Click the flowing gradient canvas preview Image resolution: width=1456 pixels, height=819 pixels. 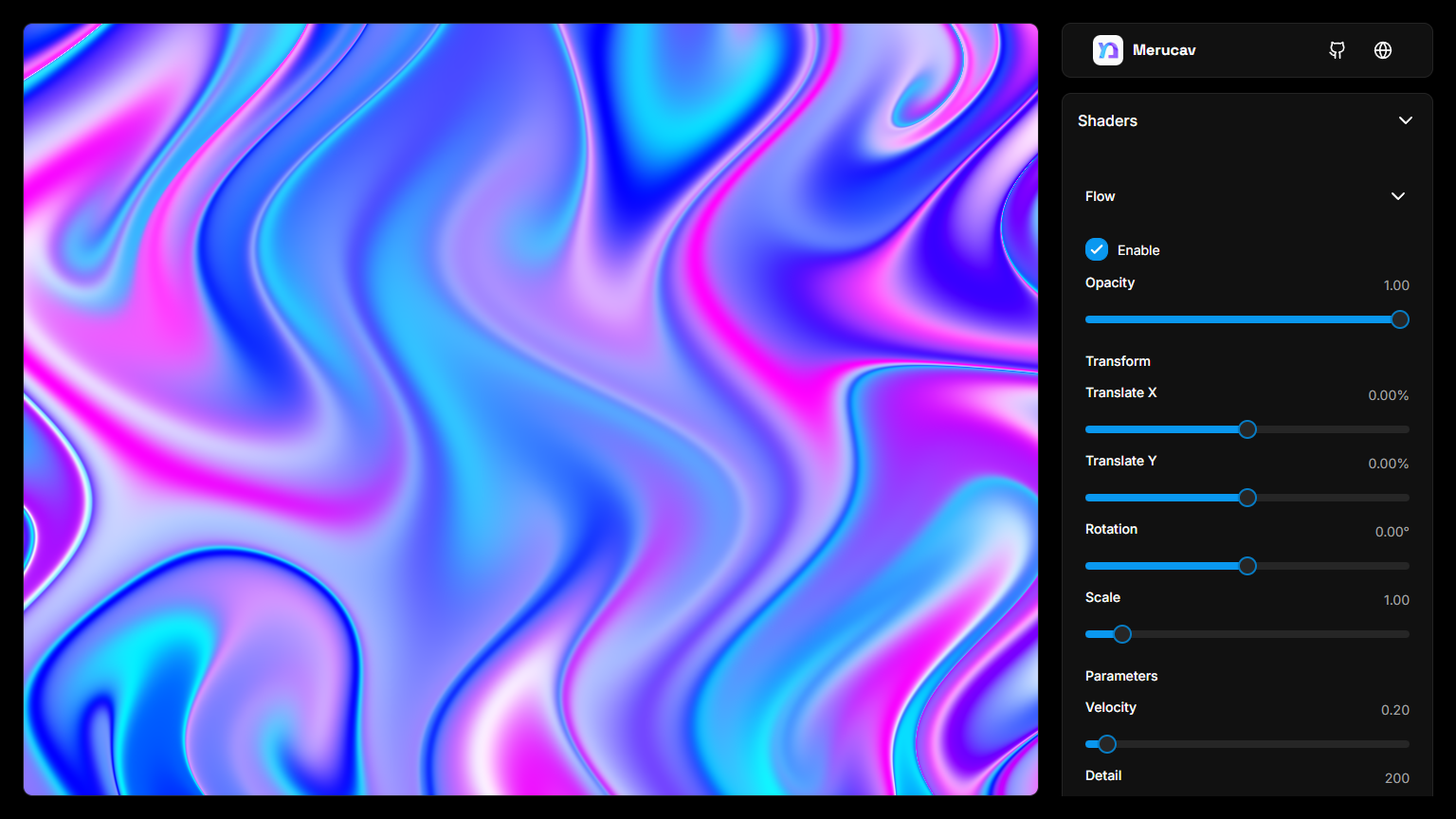(x=531, y=409)
